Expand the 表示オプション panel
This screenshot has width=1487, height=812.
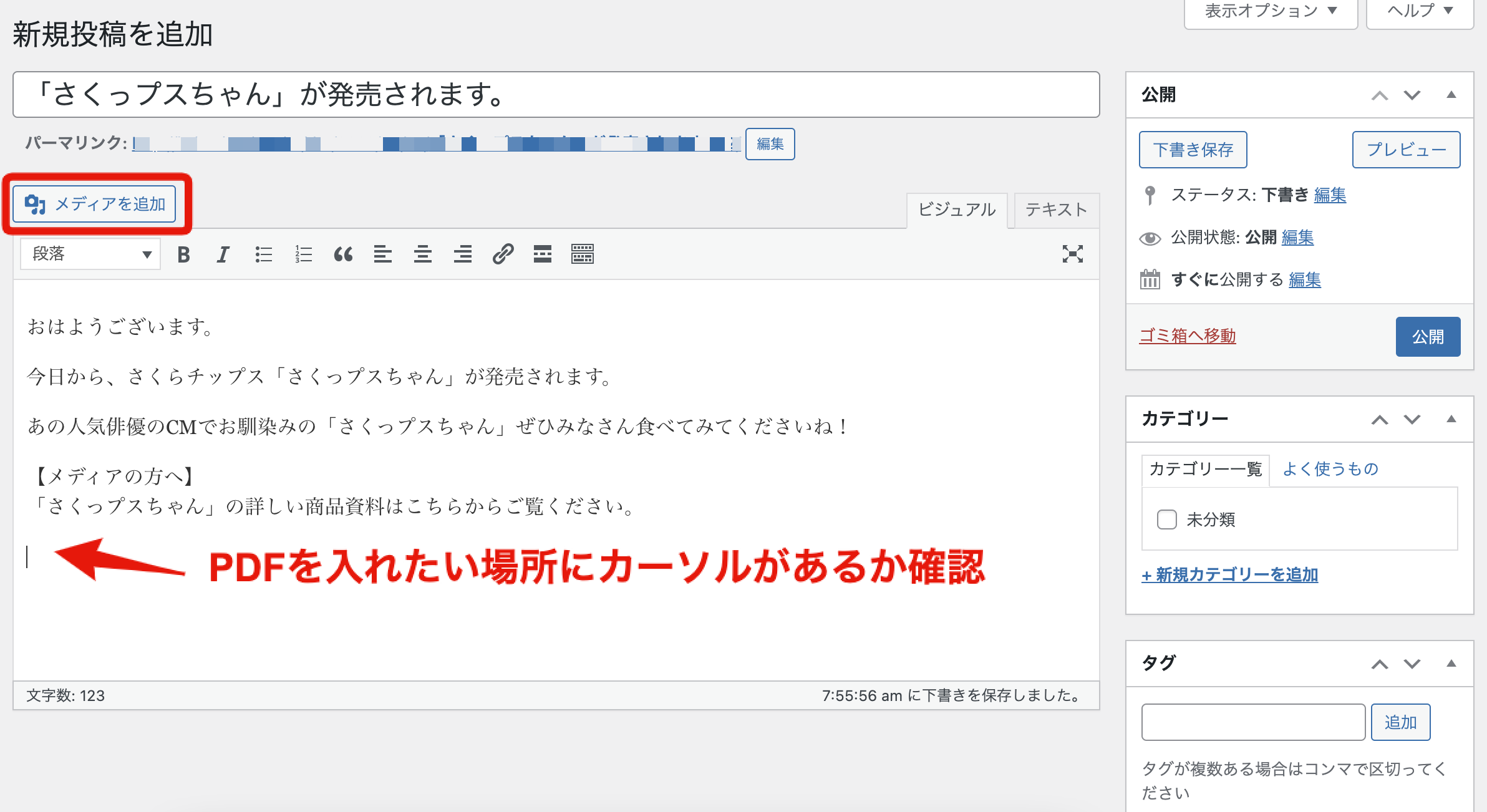(x=1271, y=11)
